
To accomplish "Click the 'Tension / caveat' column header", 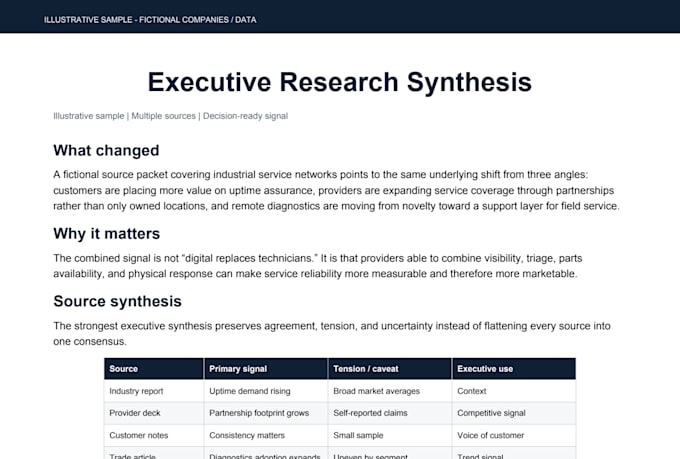I will [x=390, y=369].
